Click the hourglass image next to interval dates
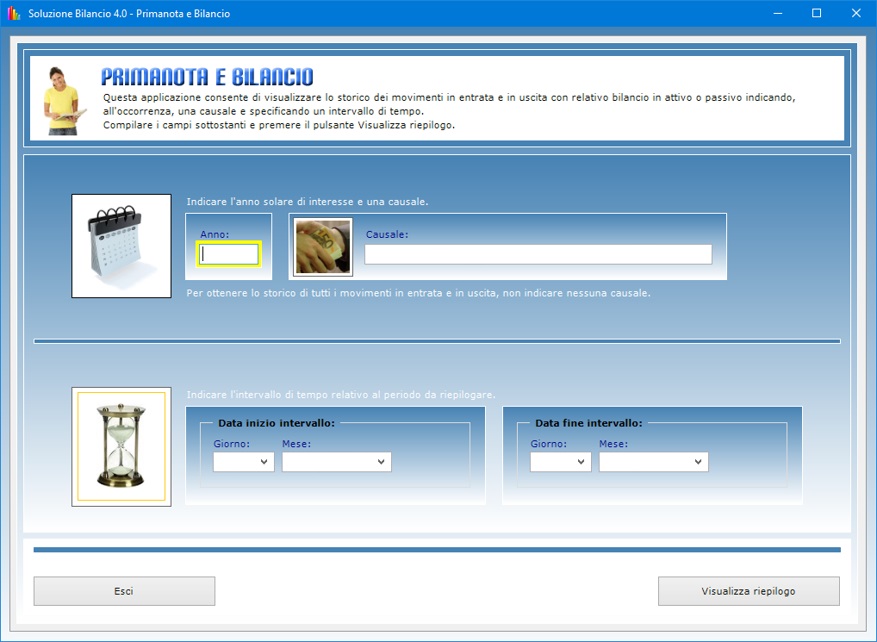Screen dimensions: 877x642 tap(121, 447)
